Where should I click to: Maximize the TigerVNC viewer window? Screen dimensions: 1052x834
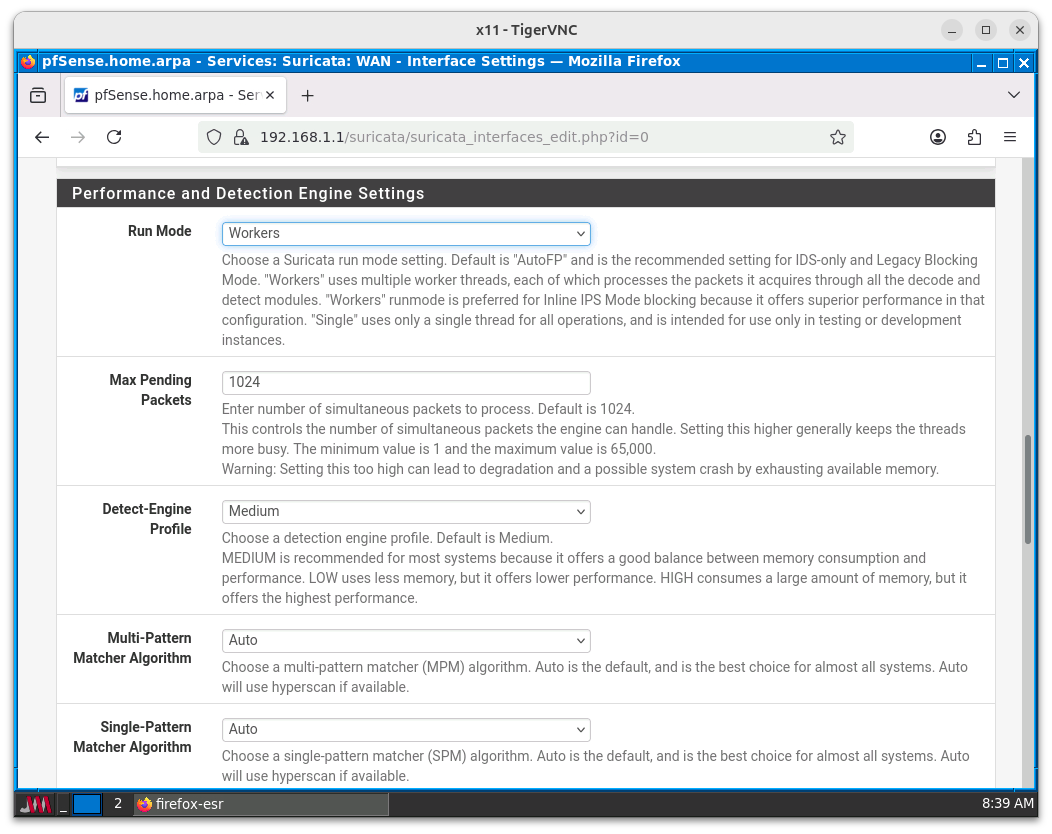[x=986, y=30]
